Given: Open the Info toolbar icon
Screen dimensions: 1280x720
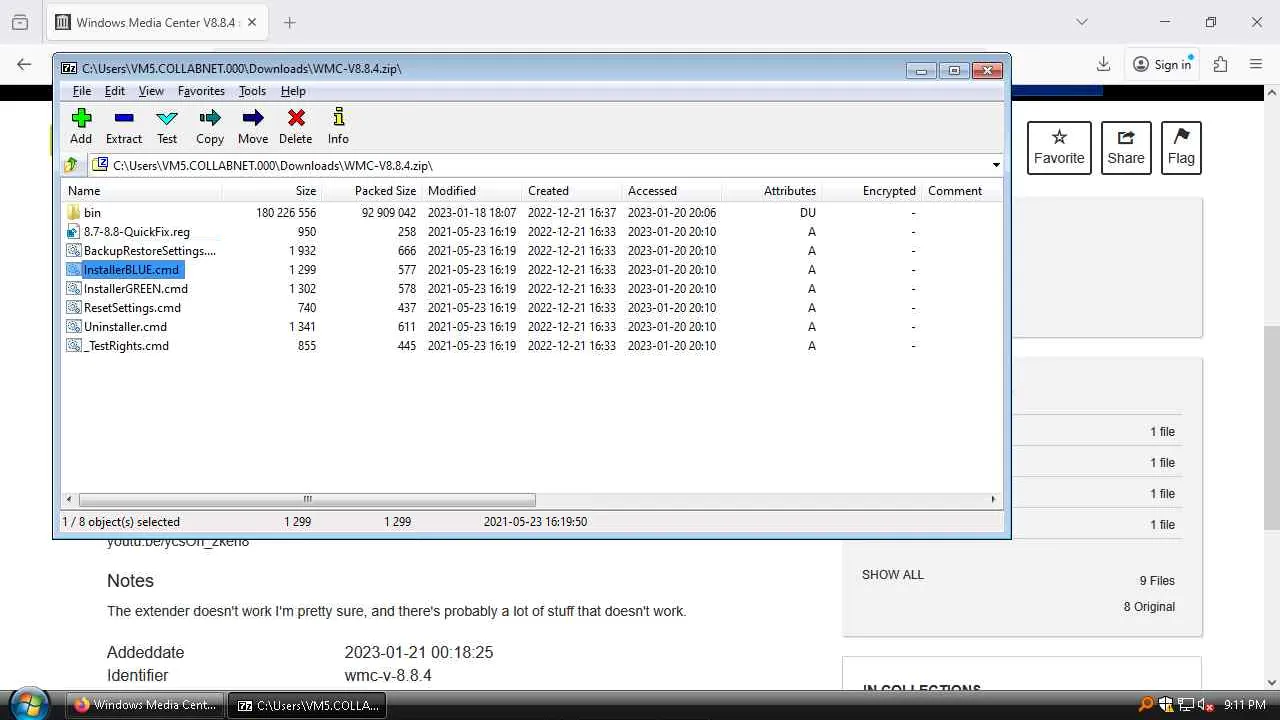Looking at the screenshot, I should coord(338,126).
